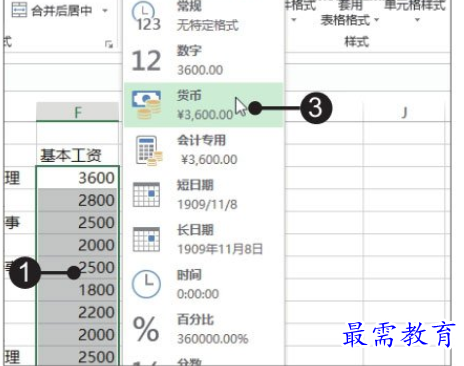Click the General format clock-123 icon
Viewport: 464px width, 366px height.
coord(146,17)
